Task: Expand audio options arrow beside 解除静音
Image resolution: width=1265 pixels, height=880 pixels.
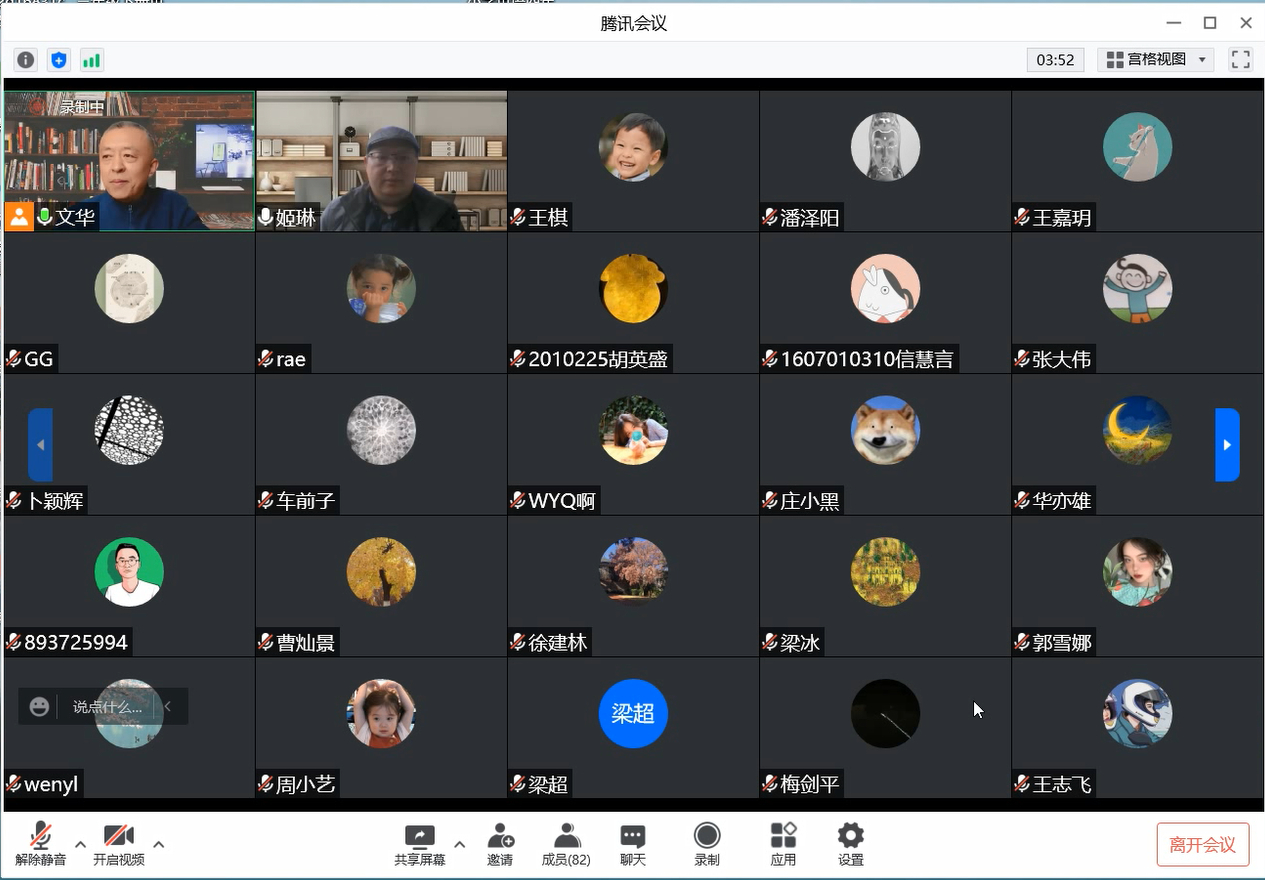Action: click(81, 844)
